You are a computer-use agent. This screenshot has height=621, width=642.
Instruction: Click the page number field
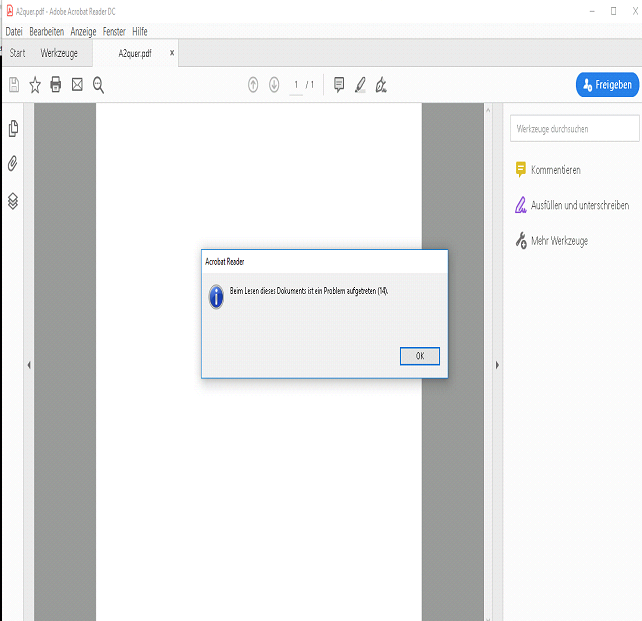tap(296, 85)
